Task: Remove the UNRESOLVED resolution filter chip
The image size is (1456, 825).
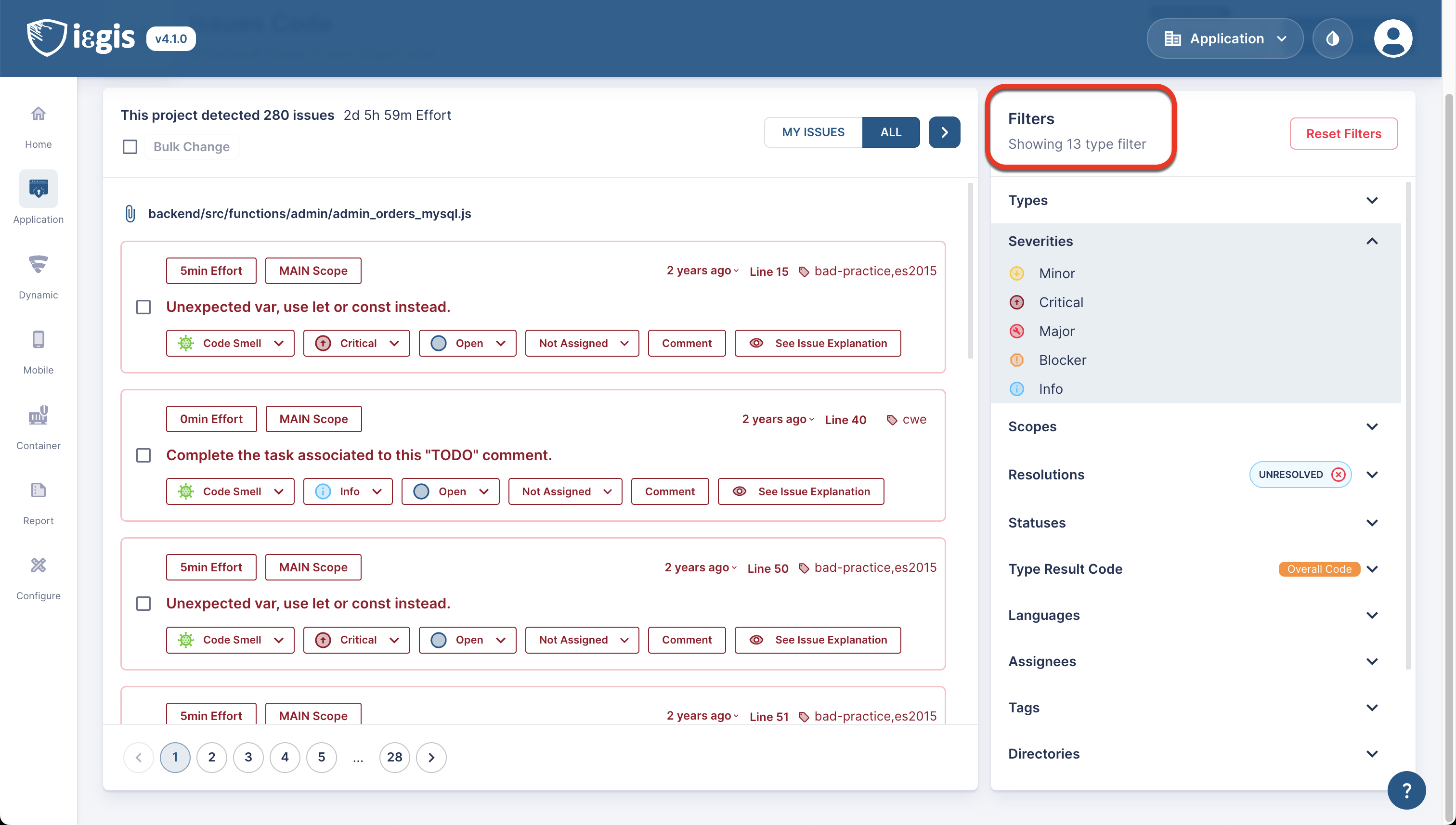Action: coord(1338,474)
